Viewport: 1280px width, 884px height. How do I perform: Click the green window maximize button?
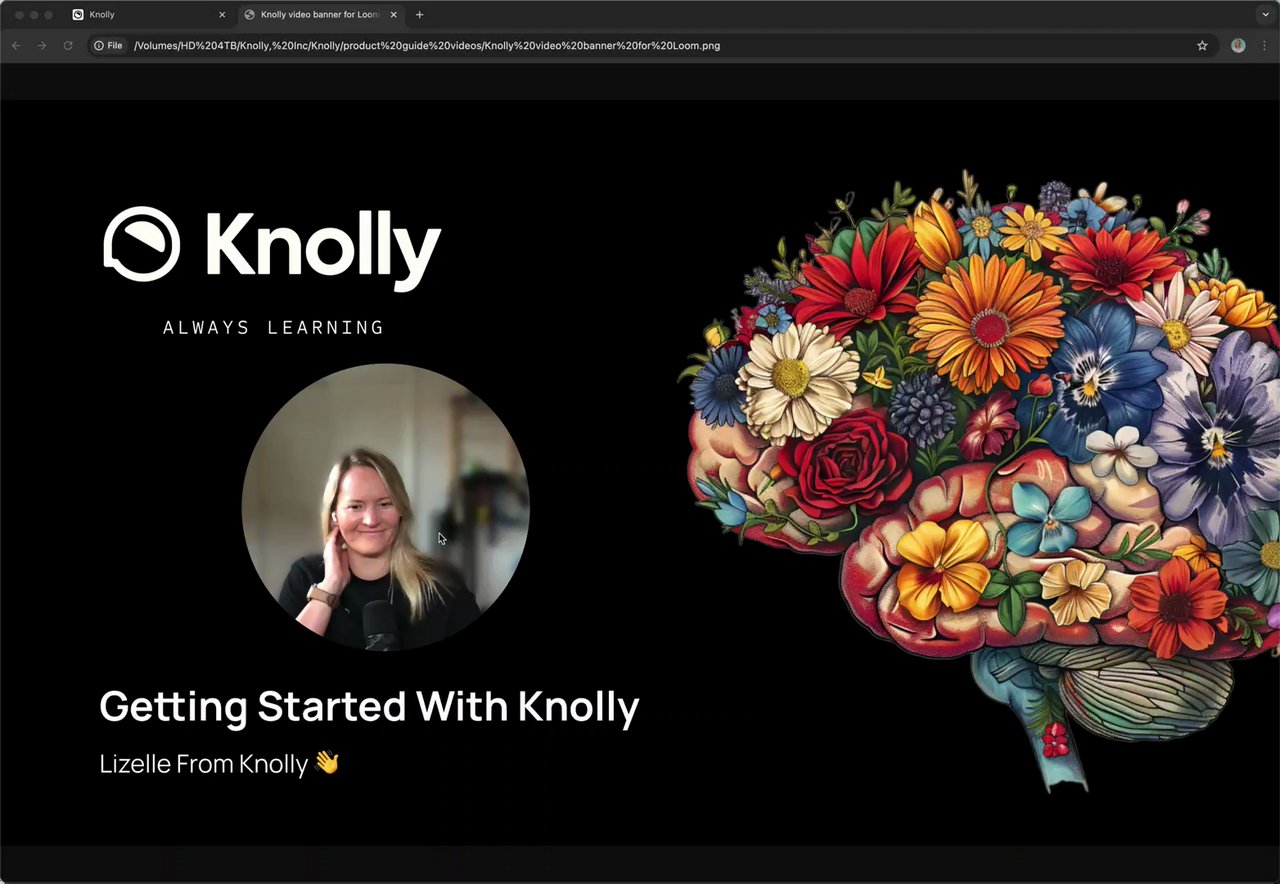tap(49, 15)
